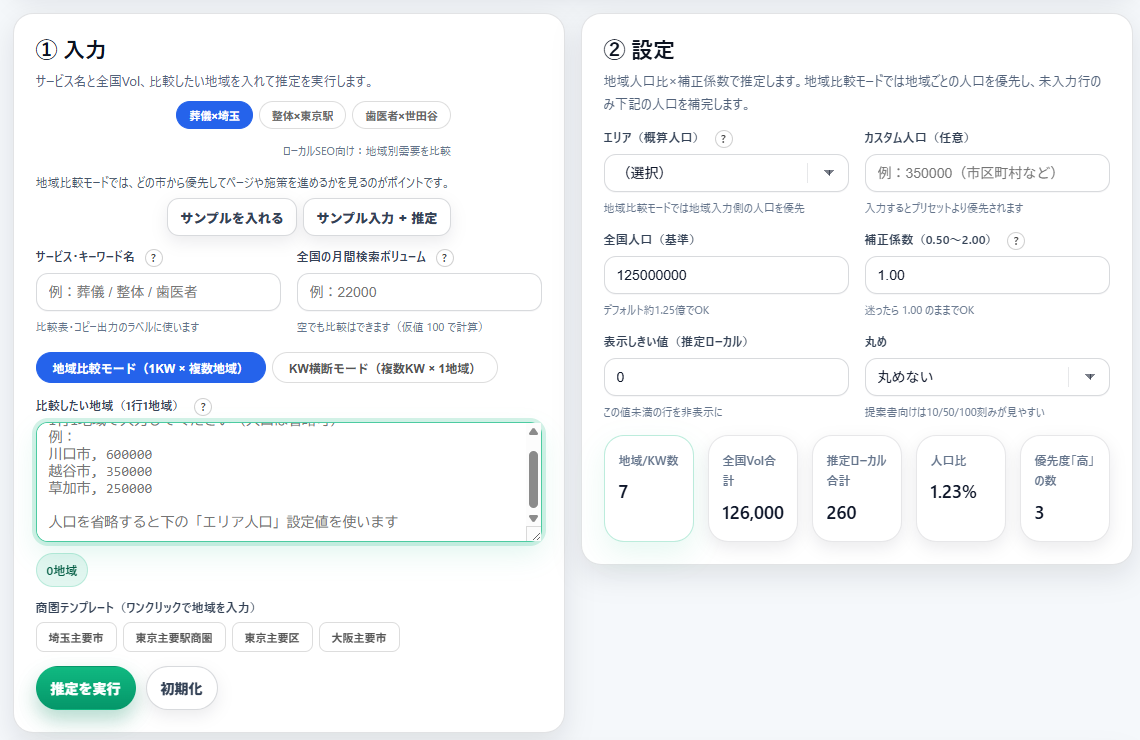Click the textarea resize handle corner
1140x740 pixels.
click(534, 534)
